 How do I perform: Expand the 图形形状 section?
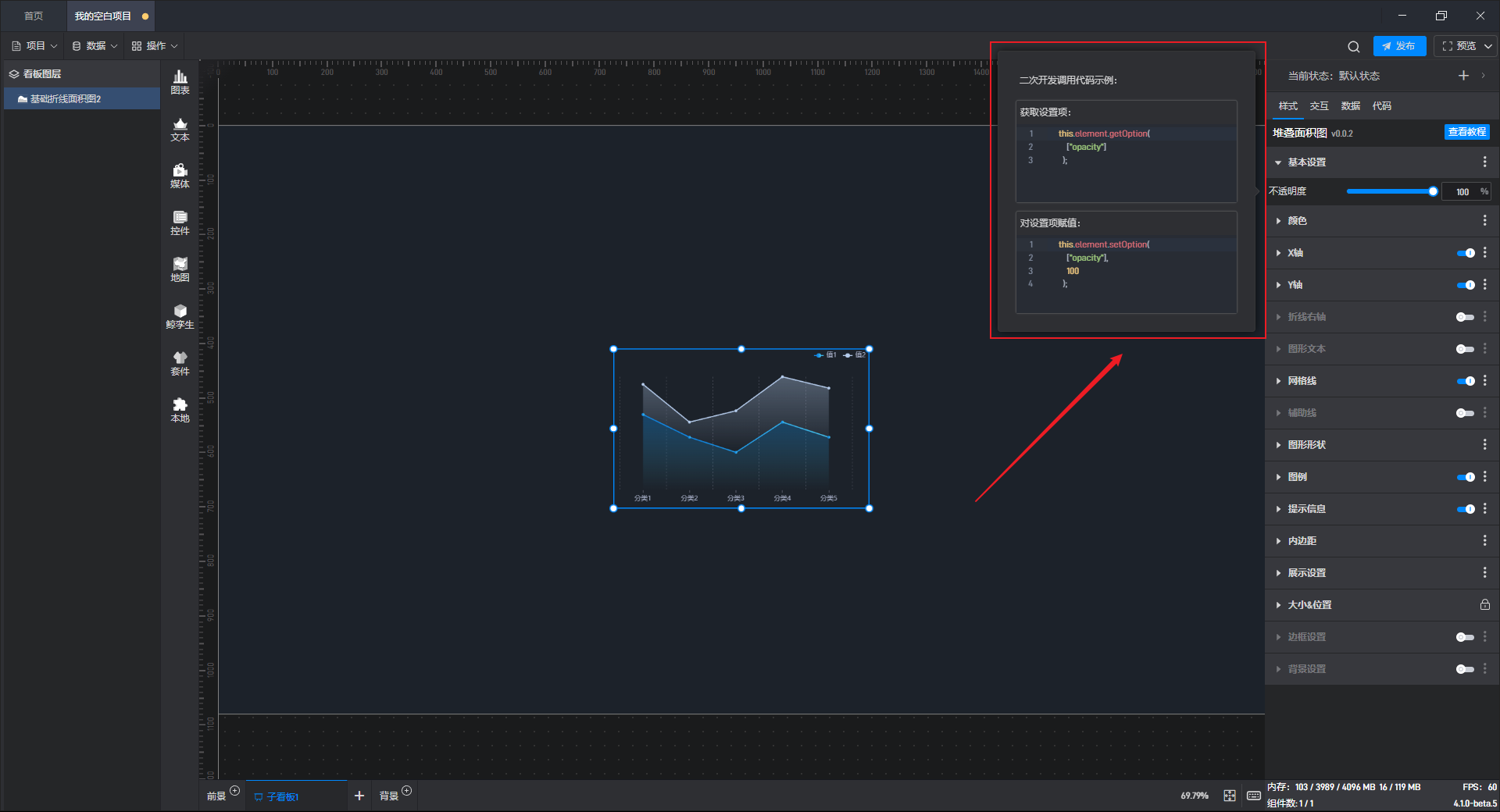(1278, 445)
